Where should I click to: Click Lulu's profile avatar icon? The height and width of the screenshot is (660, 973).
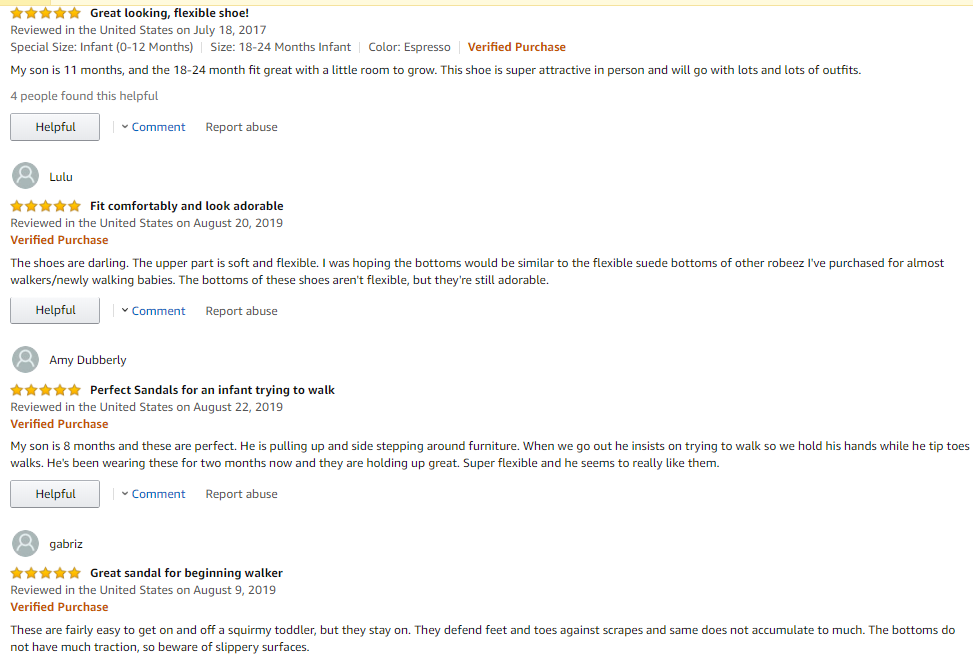pos(26,176)
